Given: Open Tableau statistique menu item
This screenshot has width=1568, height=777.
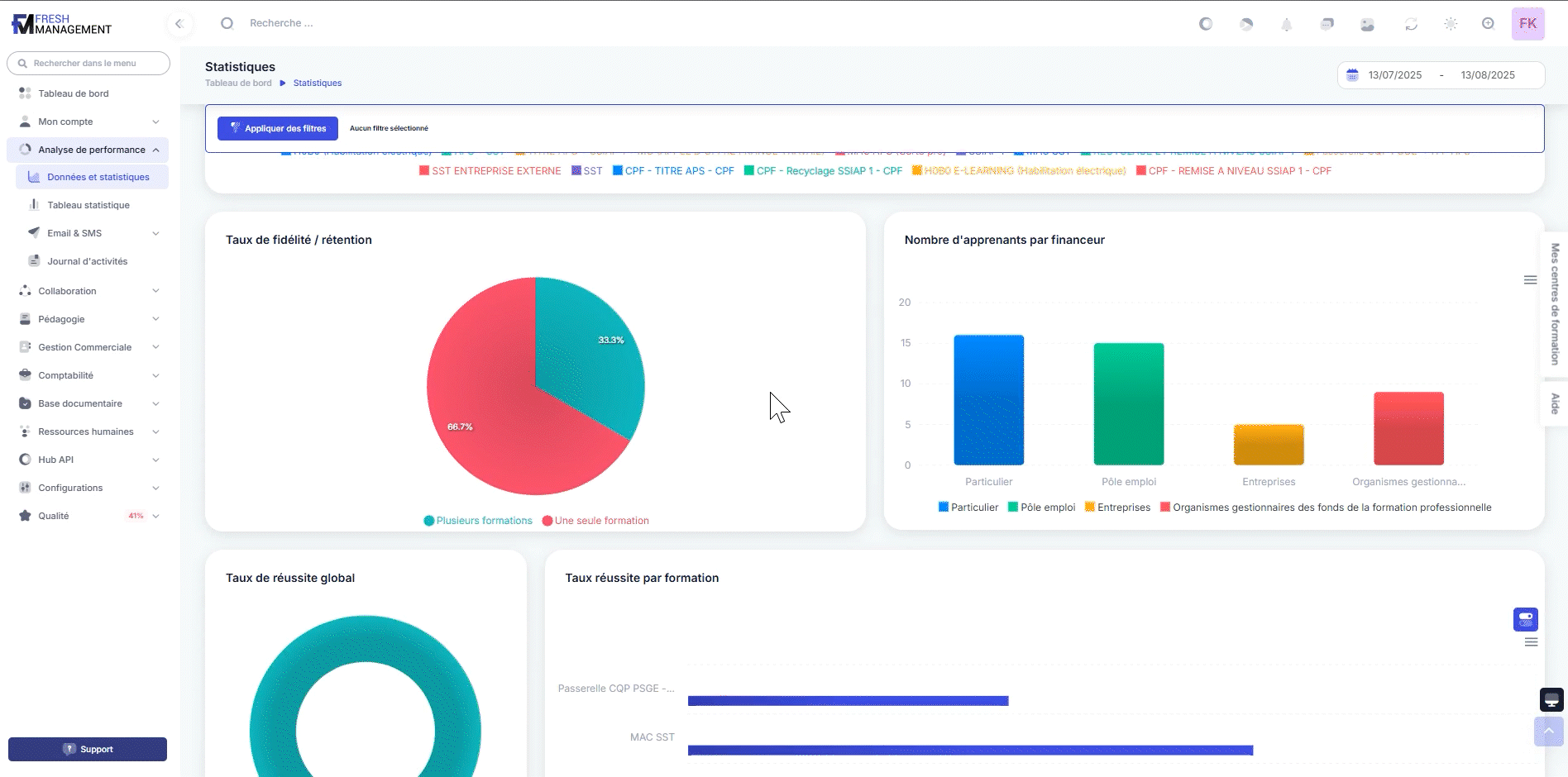Looking at the screenshot, I should point(88,205).
